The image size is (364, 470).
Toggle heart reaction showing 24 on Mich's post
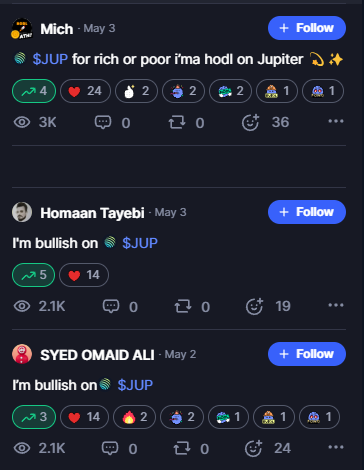85,91
